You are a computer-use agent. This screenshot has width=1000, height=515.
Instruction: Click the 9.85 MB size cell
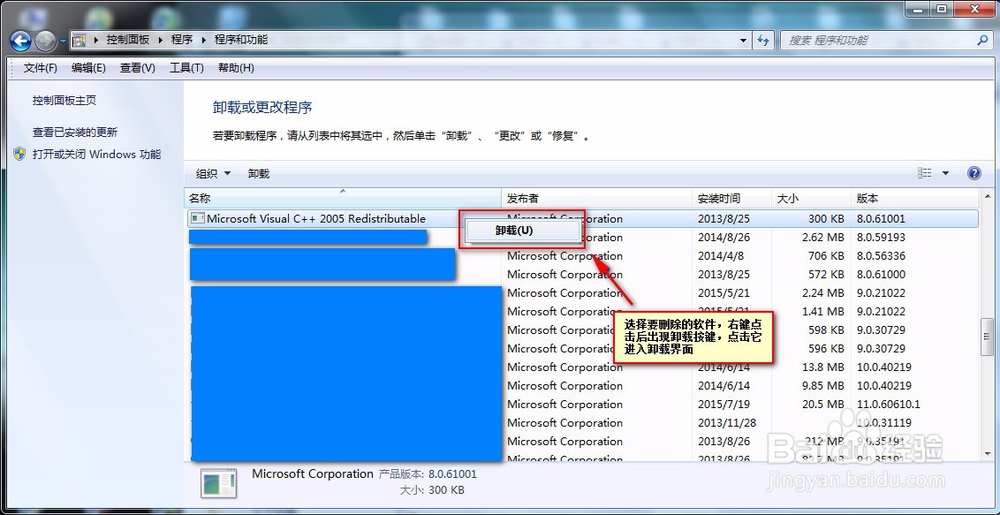823,386
